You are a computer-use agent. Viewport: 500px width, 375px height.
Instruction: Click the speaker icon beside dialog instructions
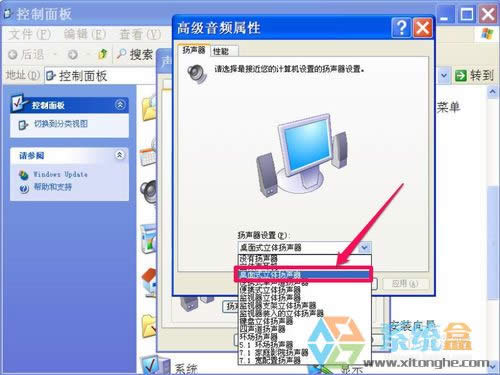pos(197,74)
